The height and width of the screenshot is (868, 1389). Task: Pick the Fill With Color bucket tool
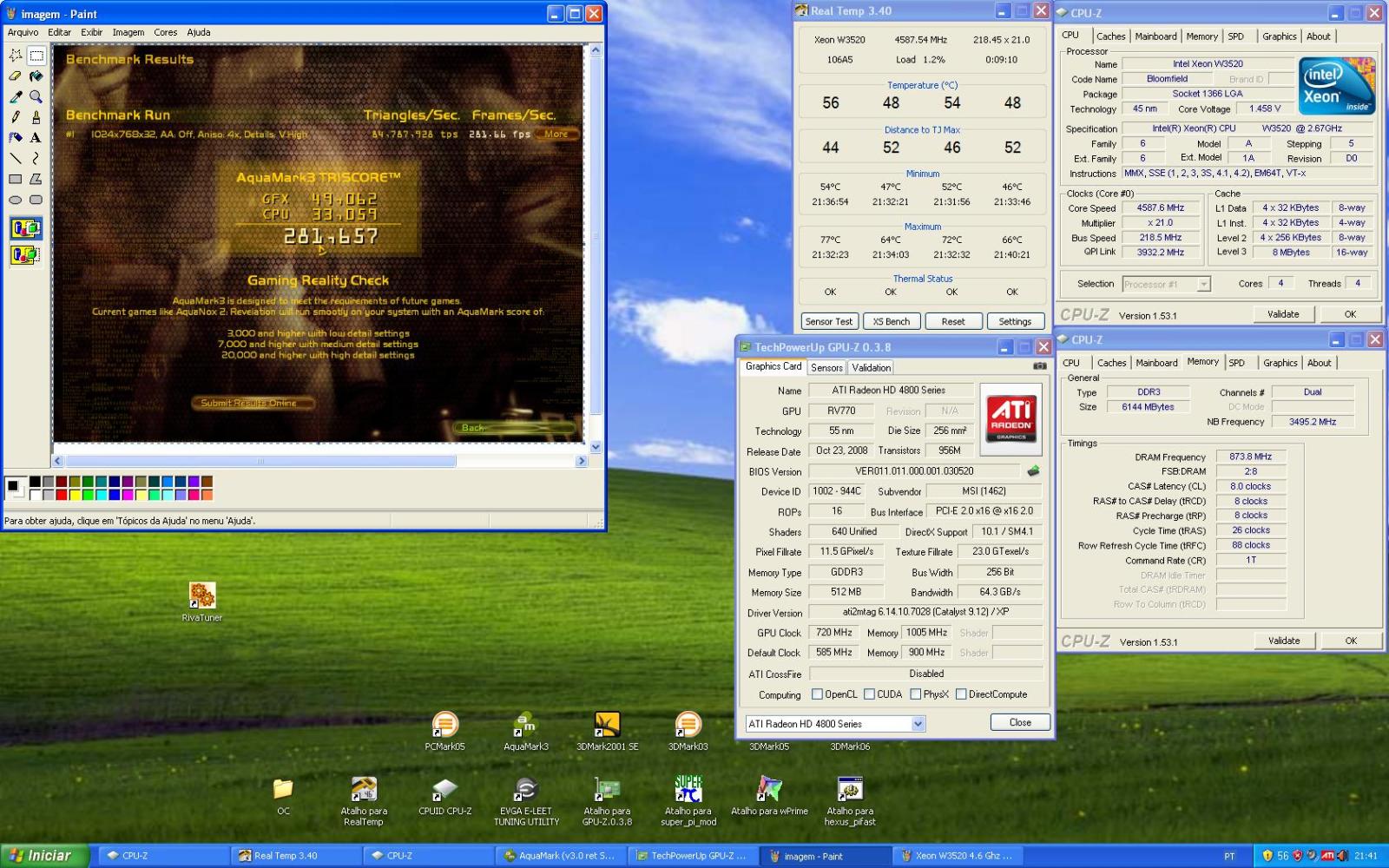[36, 76]
